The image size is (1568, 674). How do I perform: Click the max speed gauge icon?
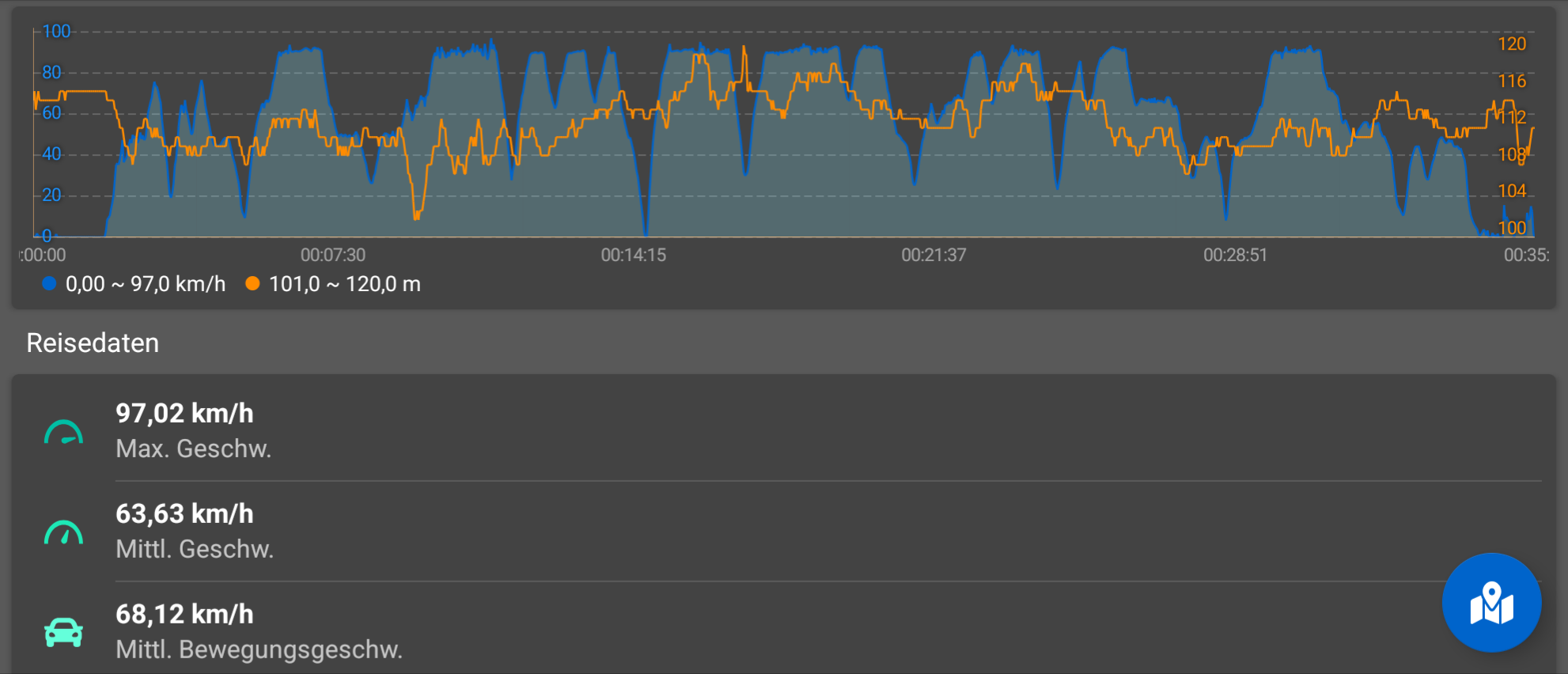pos(63,433)
